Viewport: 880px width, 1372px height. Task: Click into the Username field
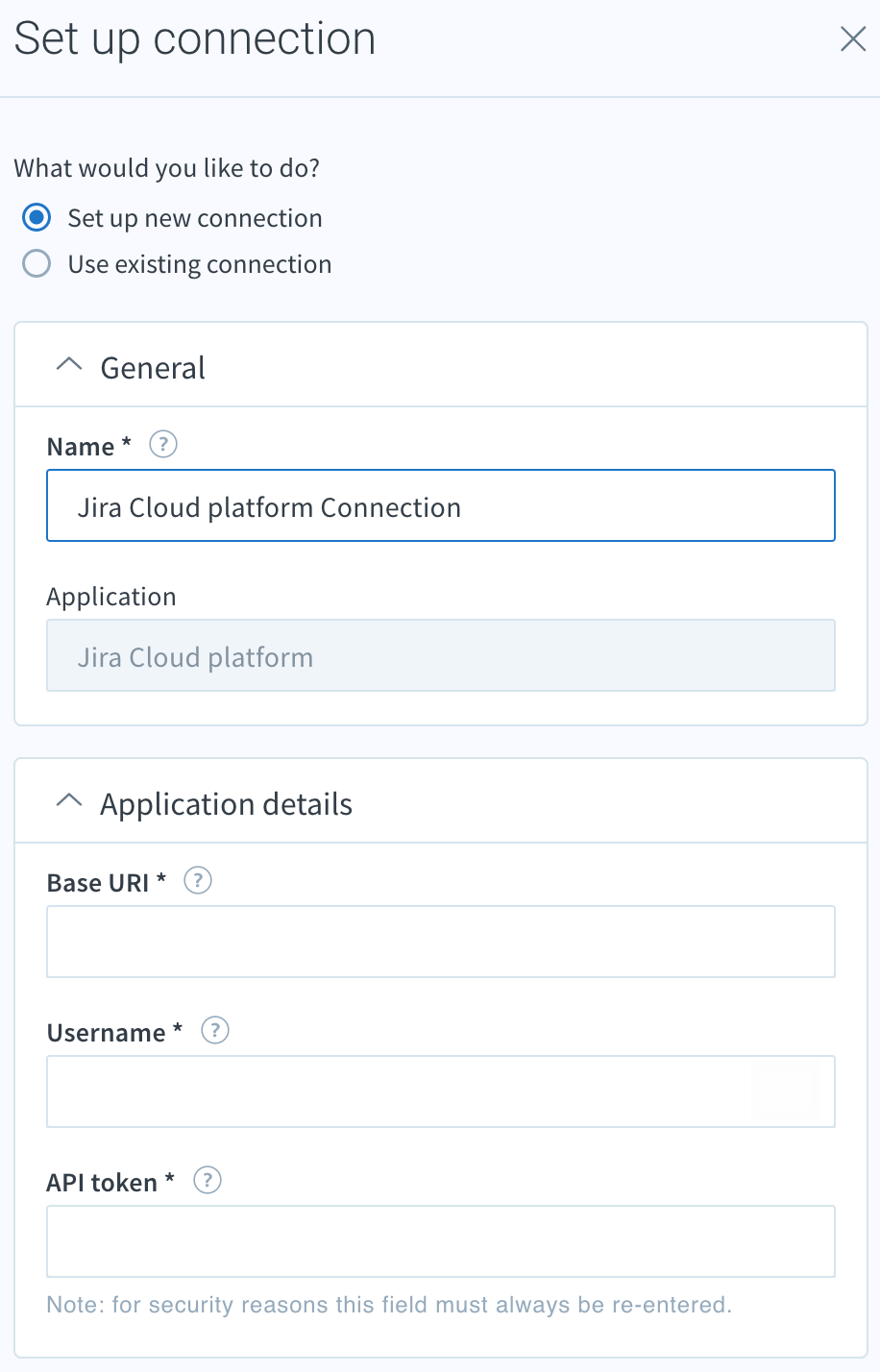[x=441, y=1091]
